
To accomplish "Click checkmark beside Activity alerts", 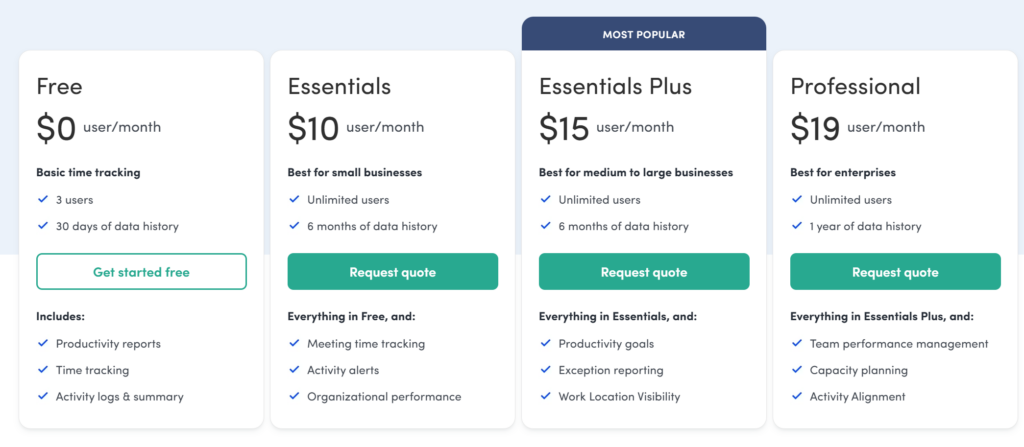I will pos(294,370).
